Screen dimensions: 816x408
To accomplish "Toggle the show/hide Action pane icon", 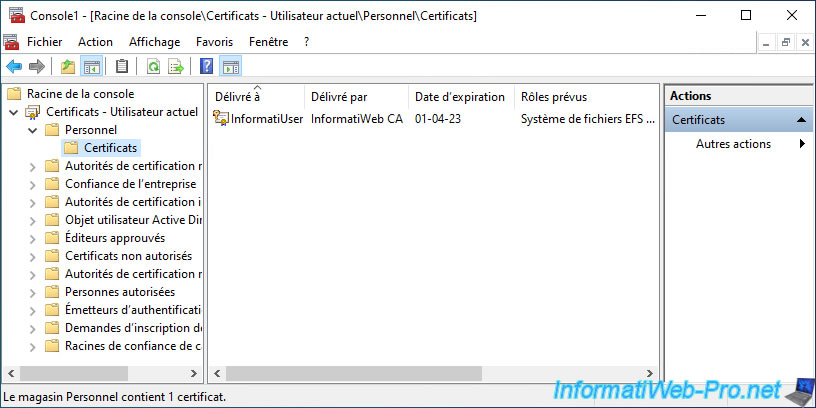I will [x=230, y=67].
